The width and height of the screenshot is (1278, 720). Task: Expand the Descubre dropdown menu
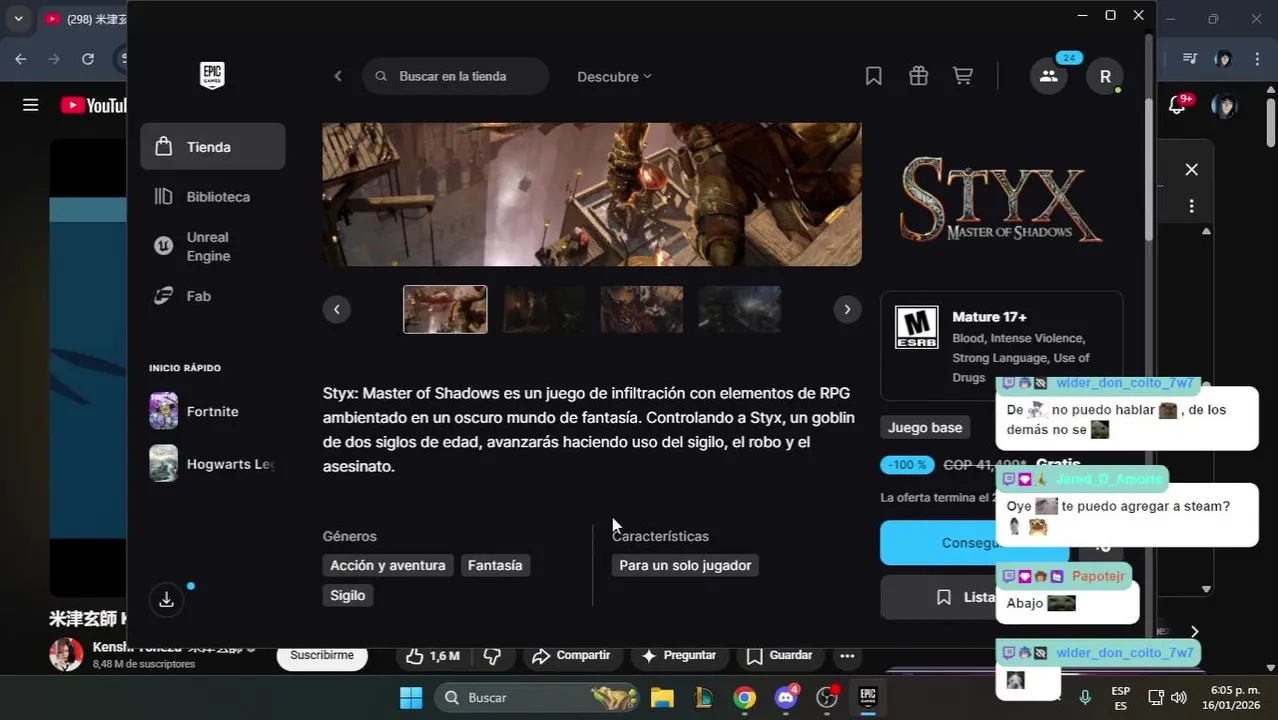[x=614, y=76]
